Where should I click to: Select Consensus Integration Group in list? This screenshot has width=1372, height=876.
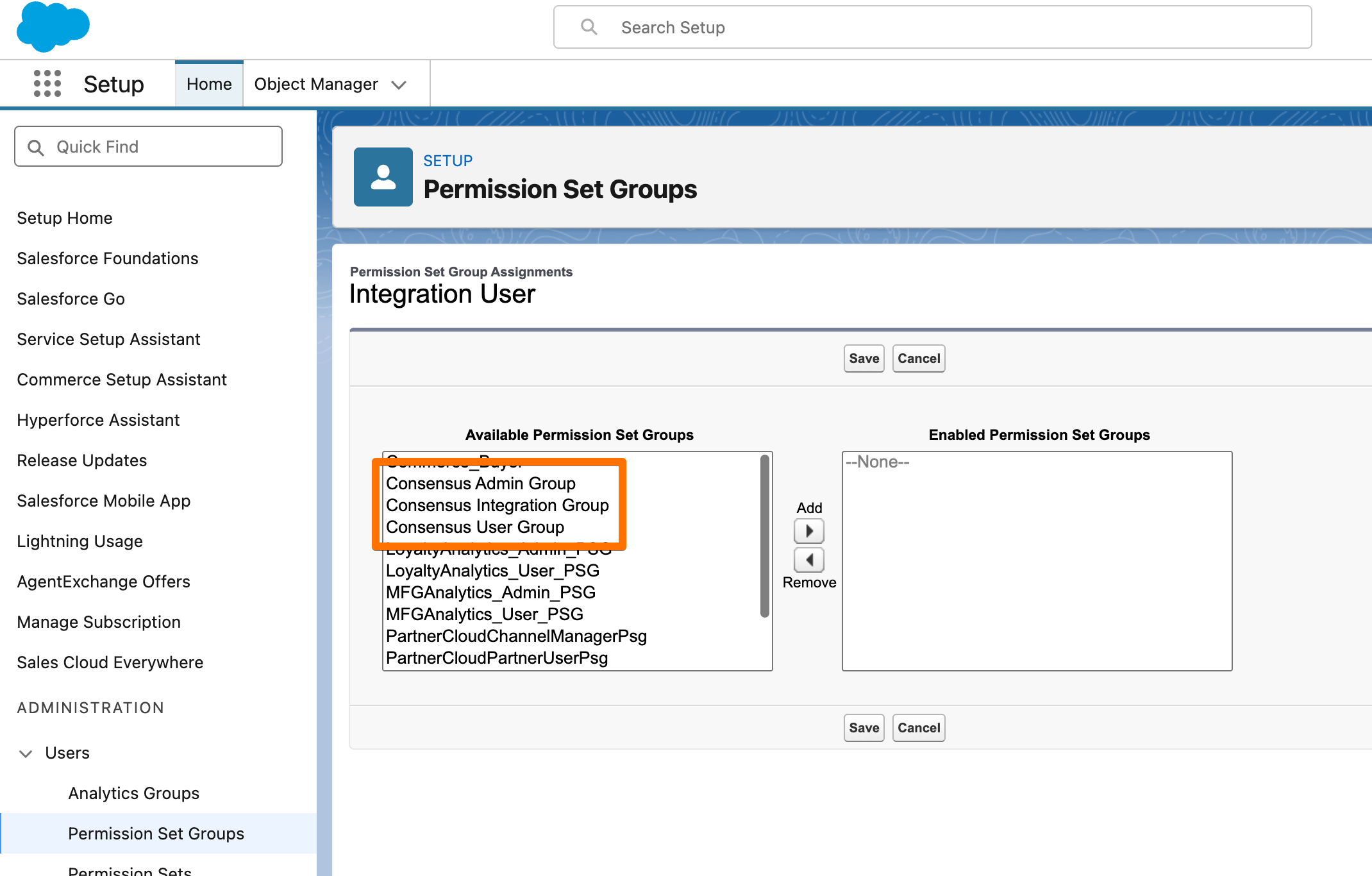click(498, 505)
